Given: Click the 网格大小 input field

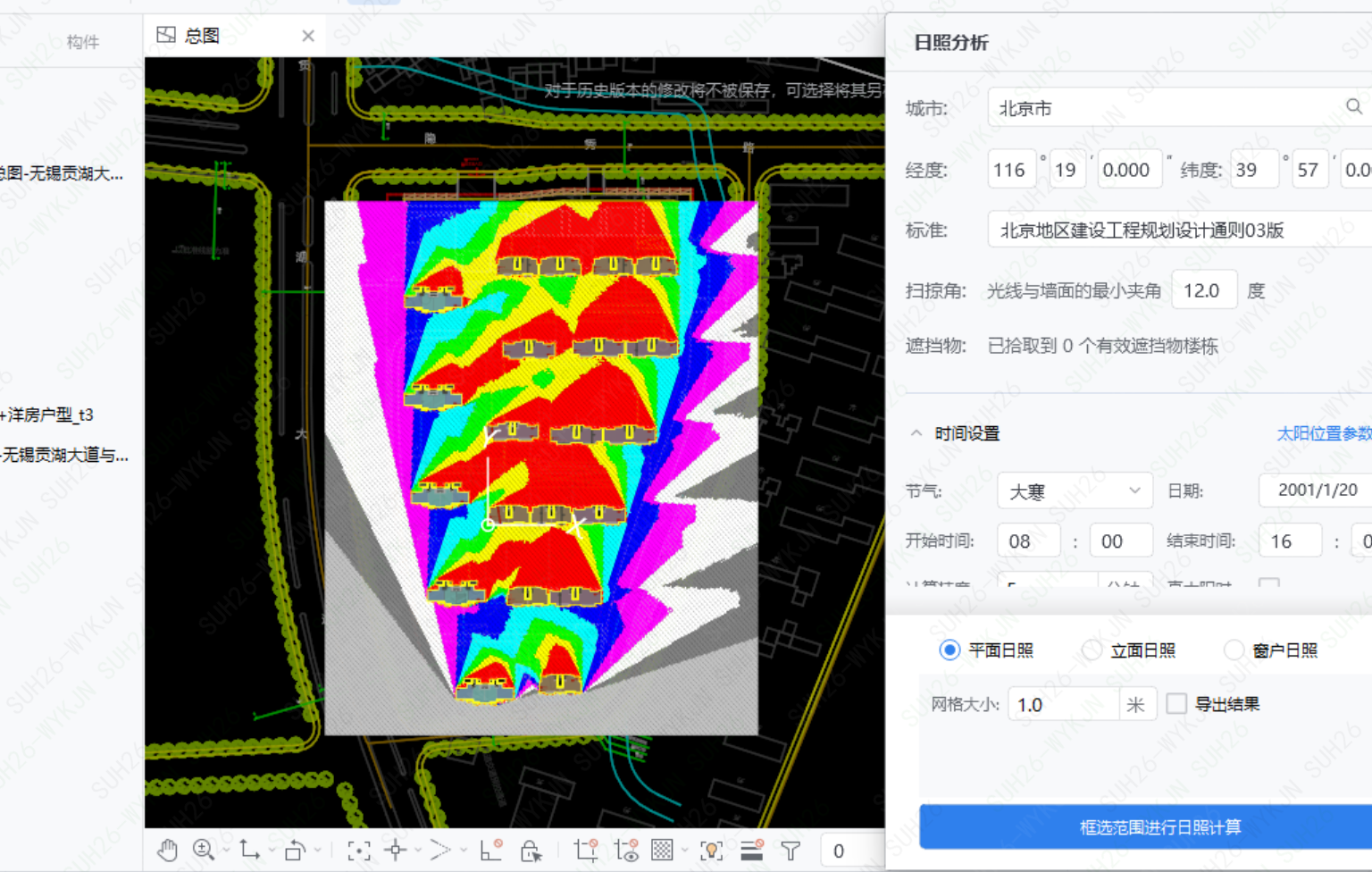Looking at the screenshot, I should click(1063, 704).
